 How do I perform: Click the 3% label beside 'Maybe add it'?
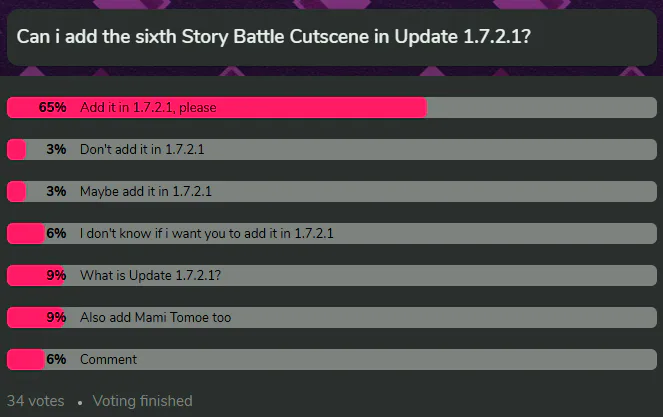tap(56, 191)
